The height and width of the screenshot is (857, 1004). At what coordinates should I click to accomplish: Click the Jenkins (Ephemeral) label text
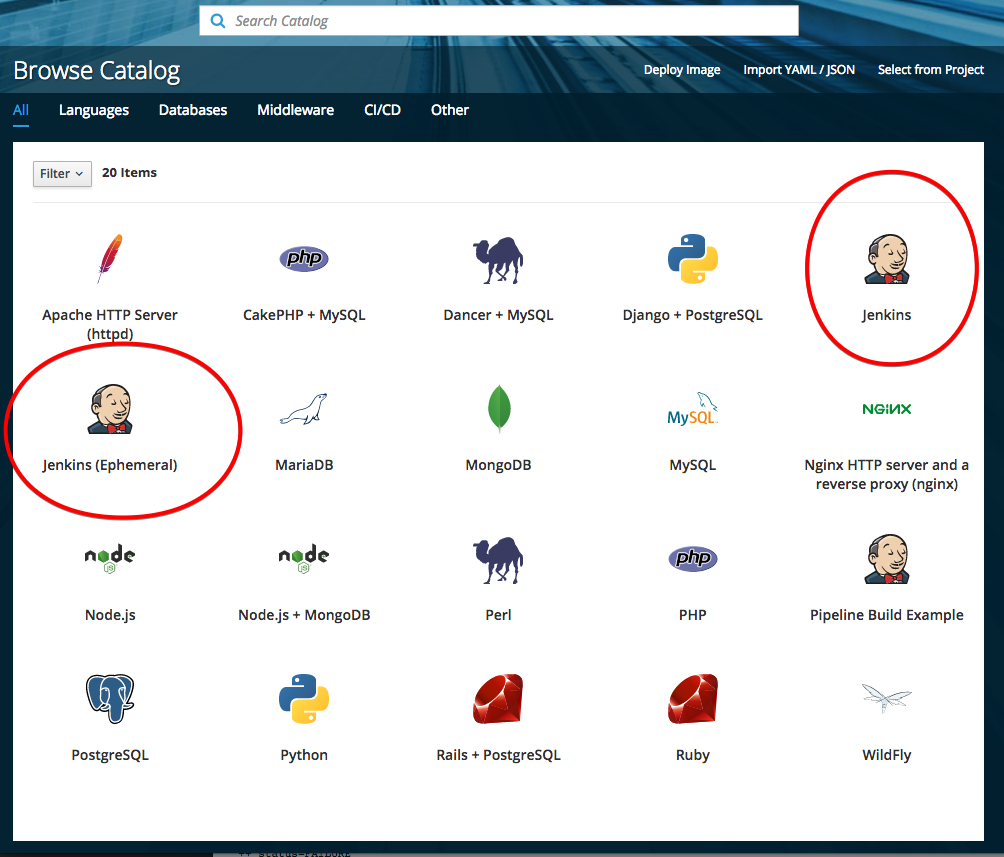(110, 465)
